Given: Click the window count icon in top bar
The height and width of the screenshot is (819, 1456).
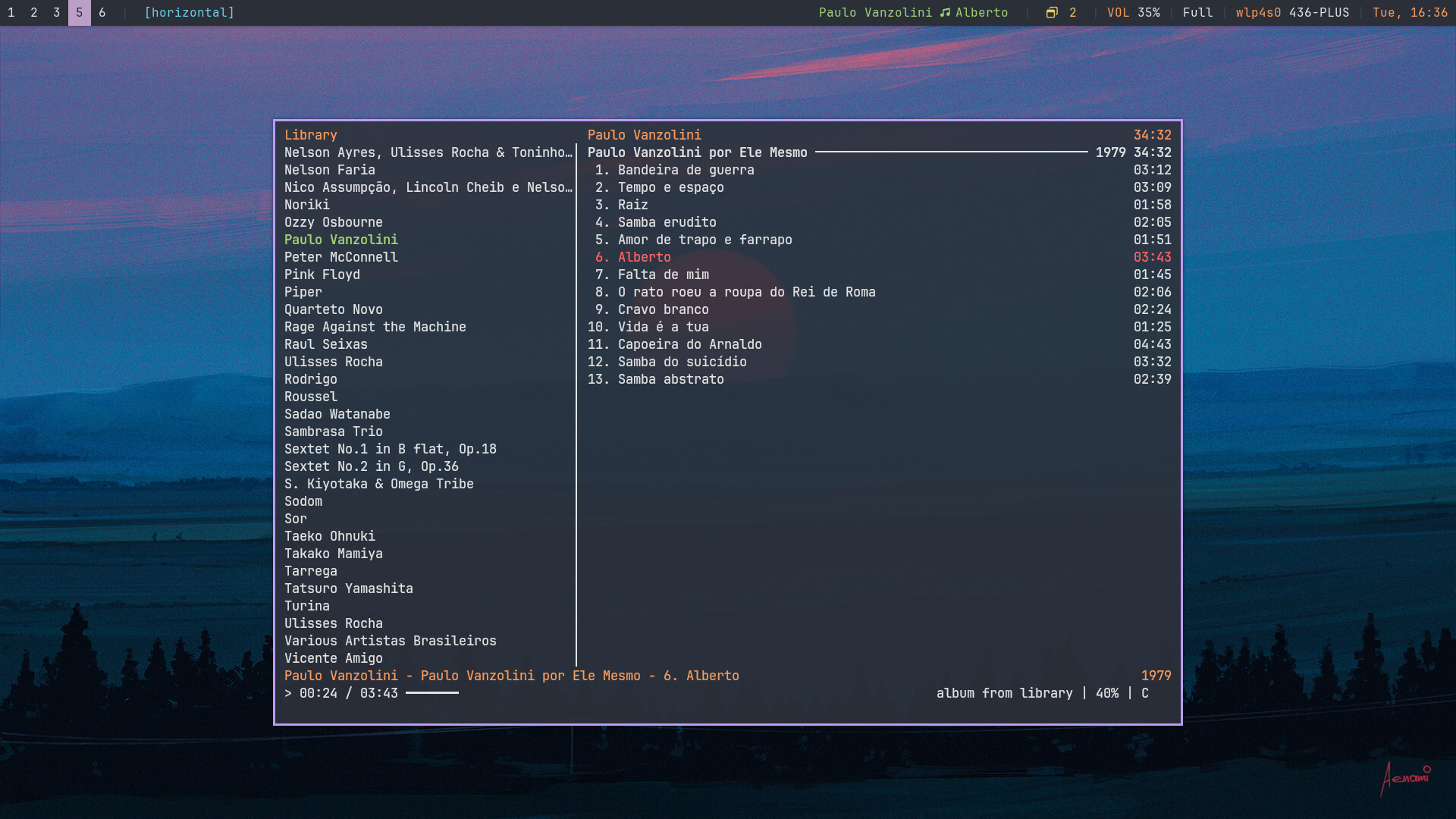Looking at the screenshot, I should pyautogui.click(x=1052, y=12).
